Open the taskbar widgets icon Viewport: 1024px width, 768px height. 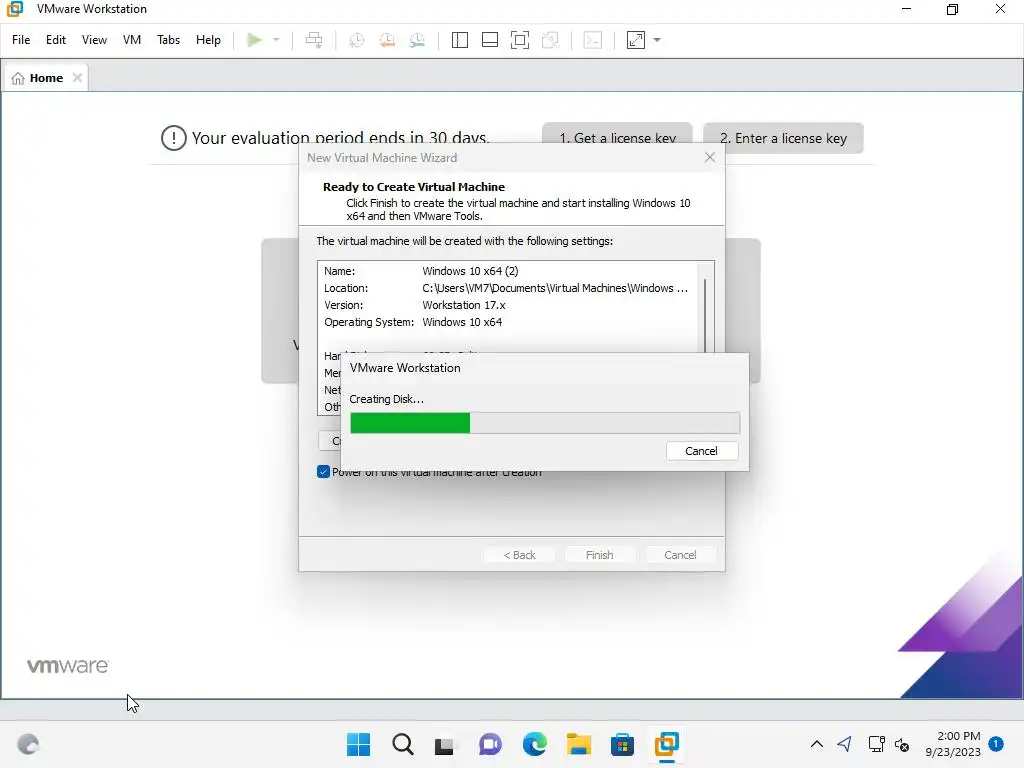[x=28, y=744]
